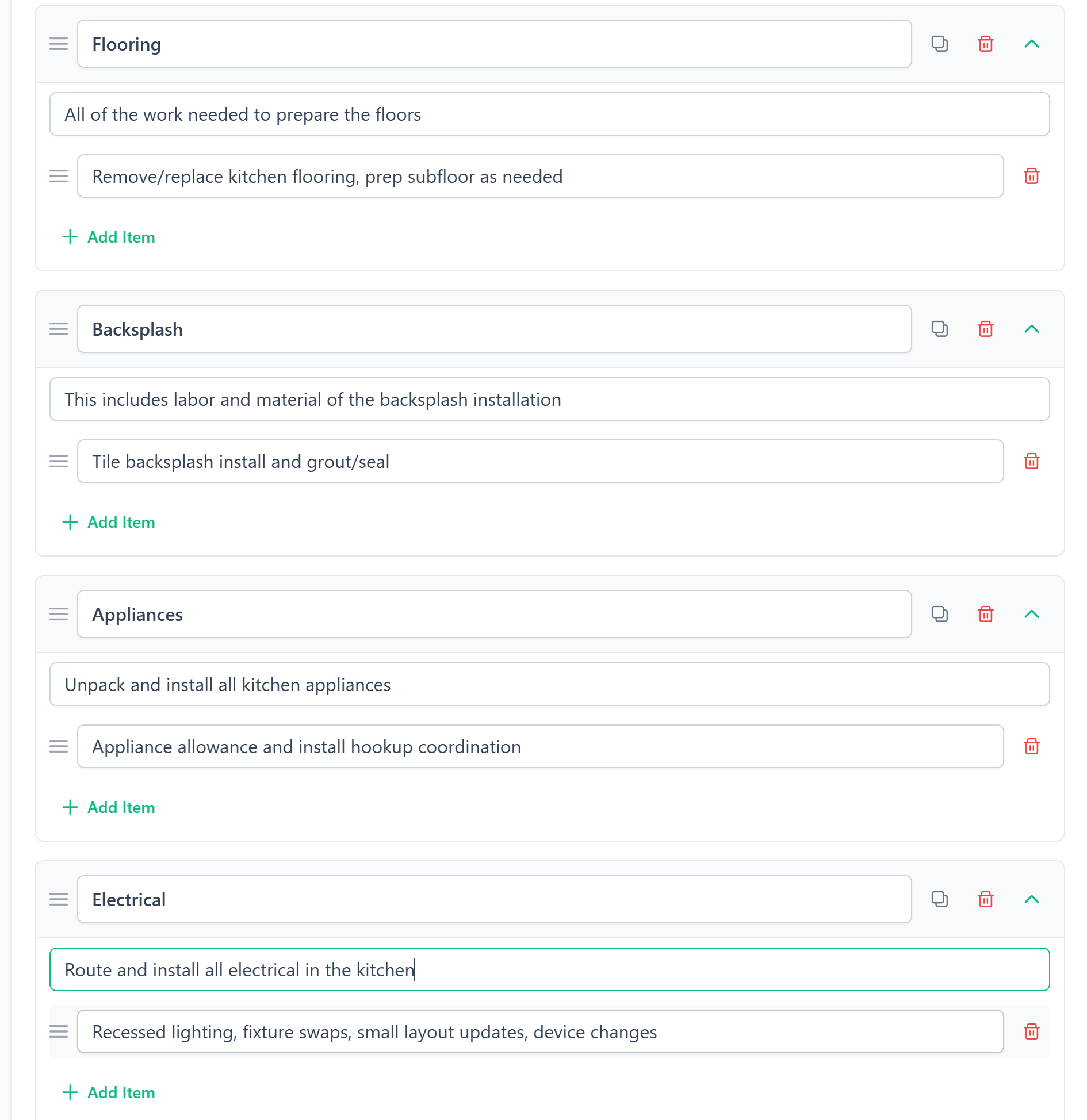Delete the Flooring section
Image resolution: width=1087 pixels, height=1120 pixels.
pyautogui.click(x=985, y=44)
